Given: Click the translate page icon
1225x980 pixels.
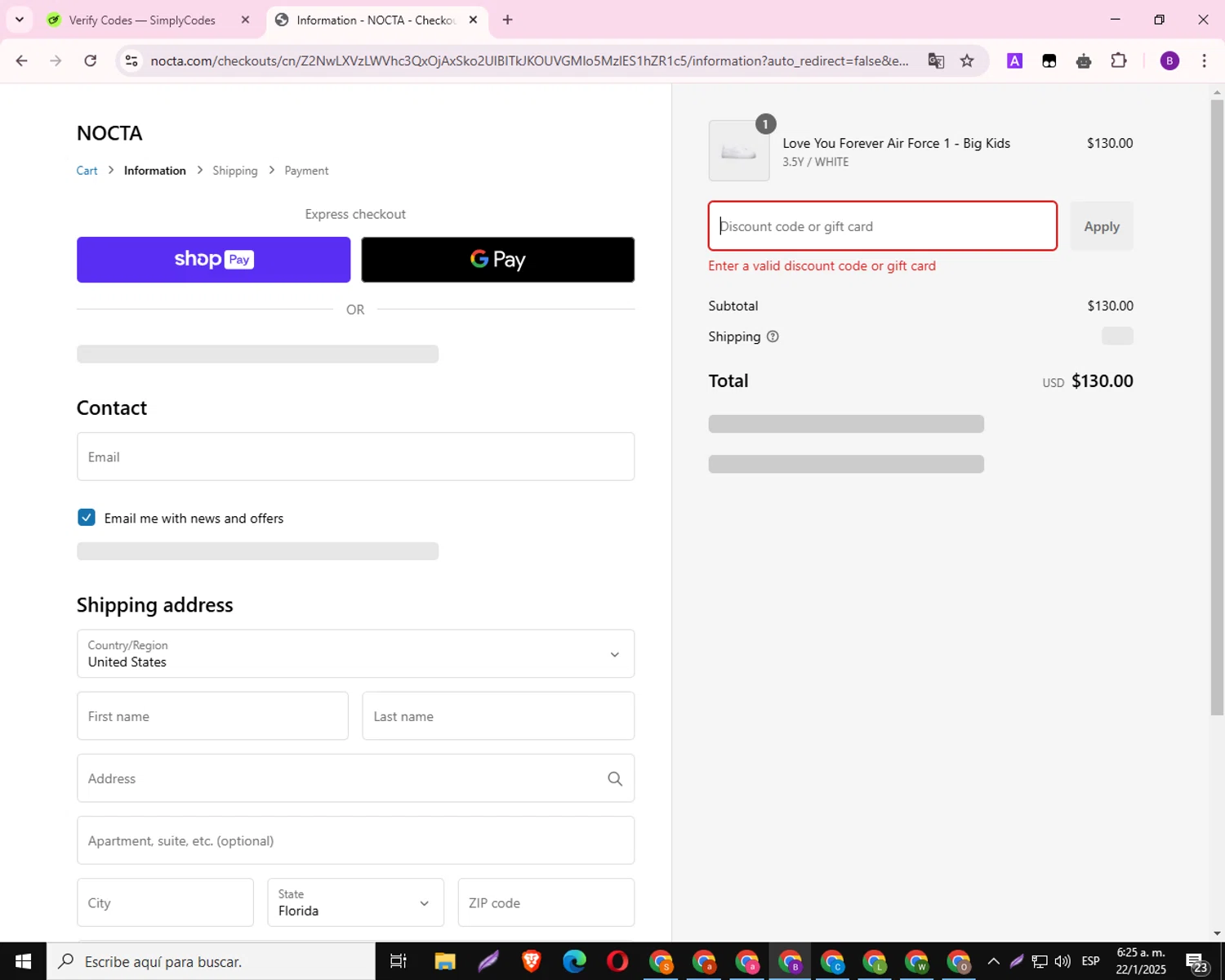Looking at the screenshot, I should 936,60.
